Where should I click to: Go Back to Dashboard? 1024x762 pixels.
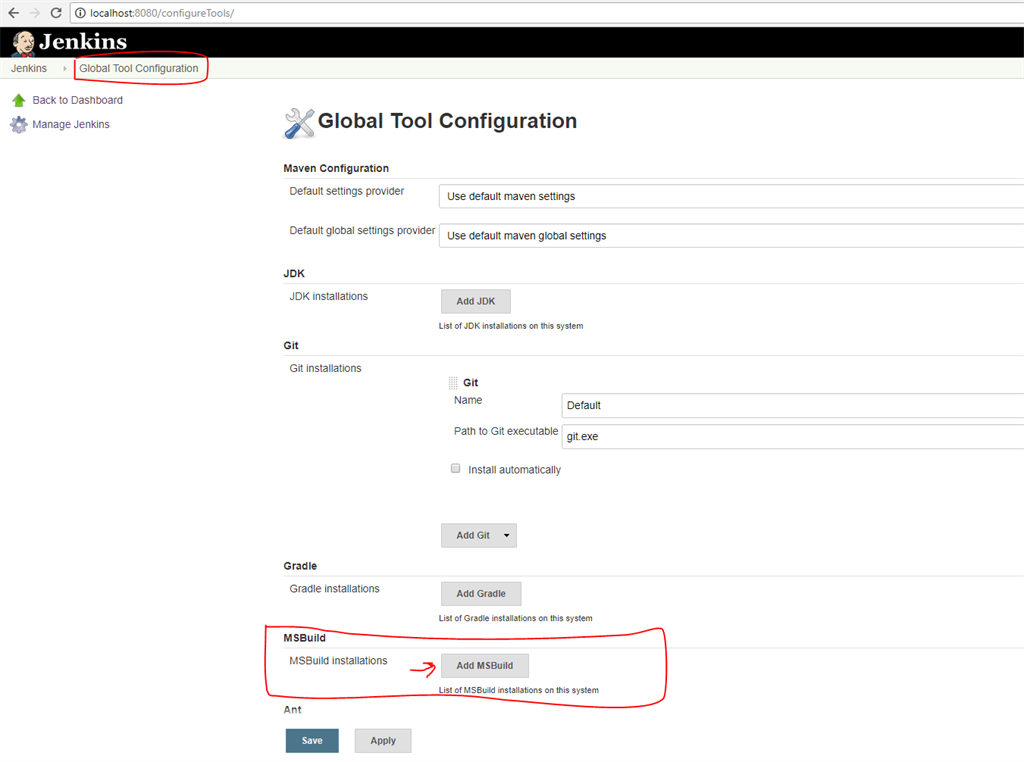tap(78, 101)
